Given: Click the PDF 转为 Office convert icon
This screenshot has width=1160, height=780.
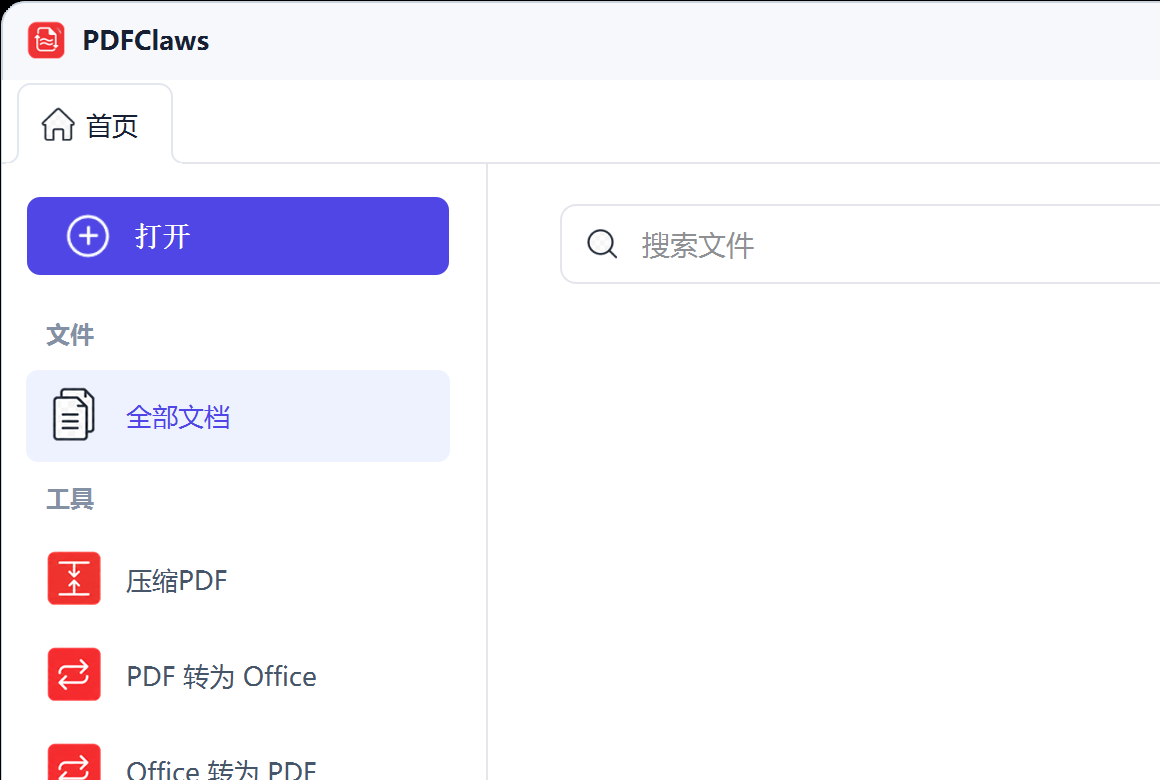Looking at the screenshot, I should 74,674.
